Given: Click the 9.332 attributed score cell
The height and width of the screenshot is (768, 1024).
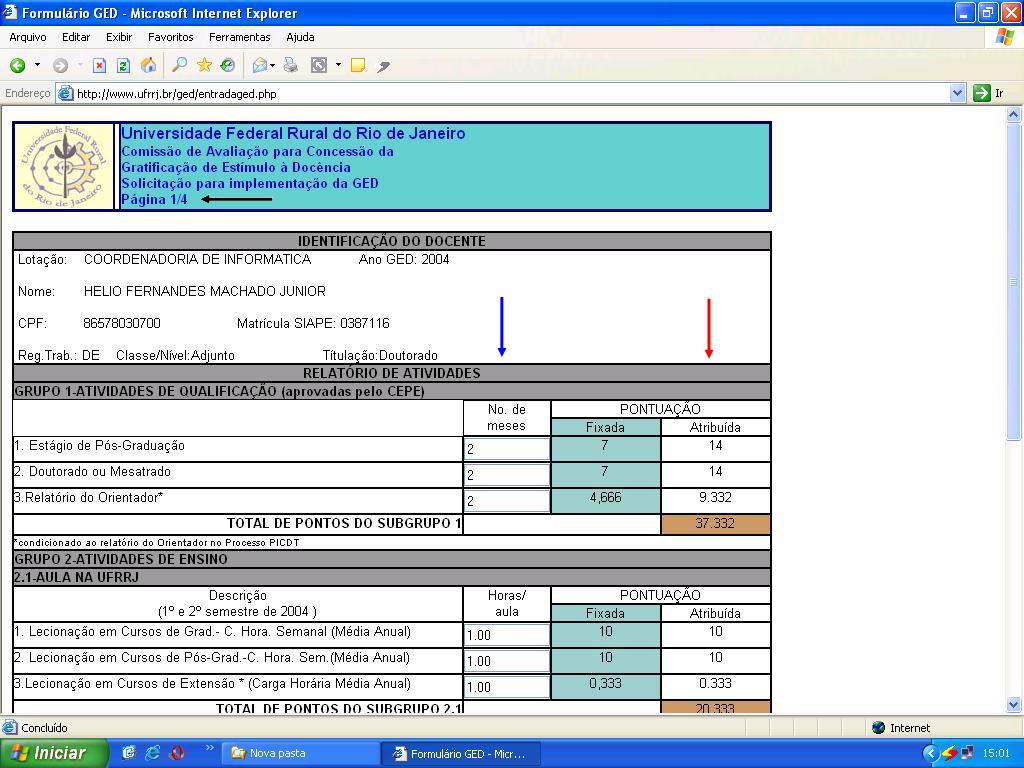Looking at the screenshot, I should pos(715,501).
